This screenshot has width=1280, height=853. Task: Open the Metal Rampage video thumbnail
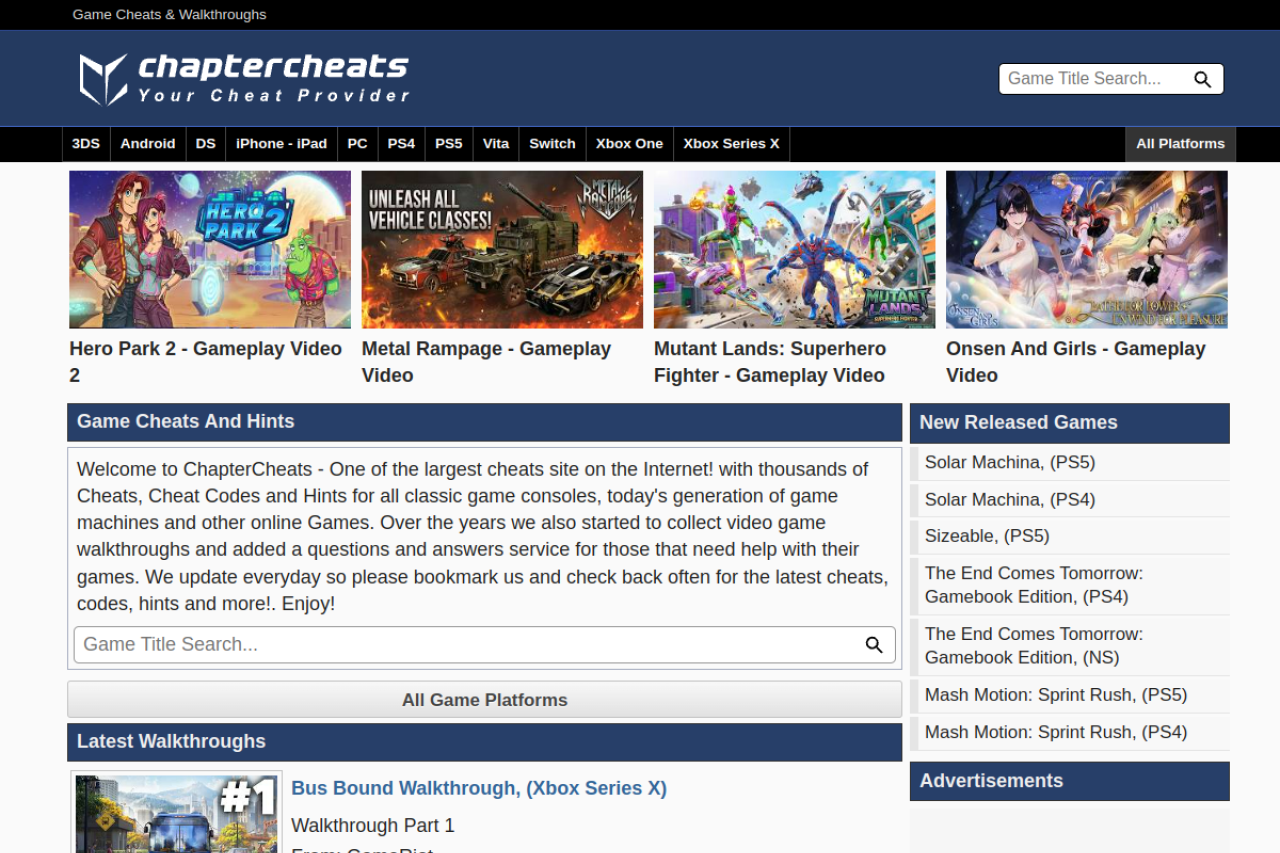[x=502, y=249]
